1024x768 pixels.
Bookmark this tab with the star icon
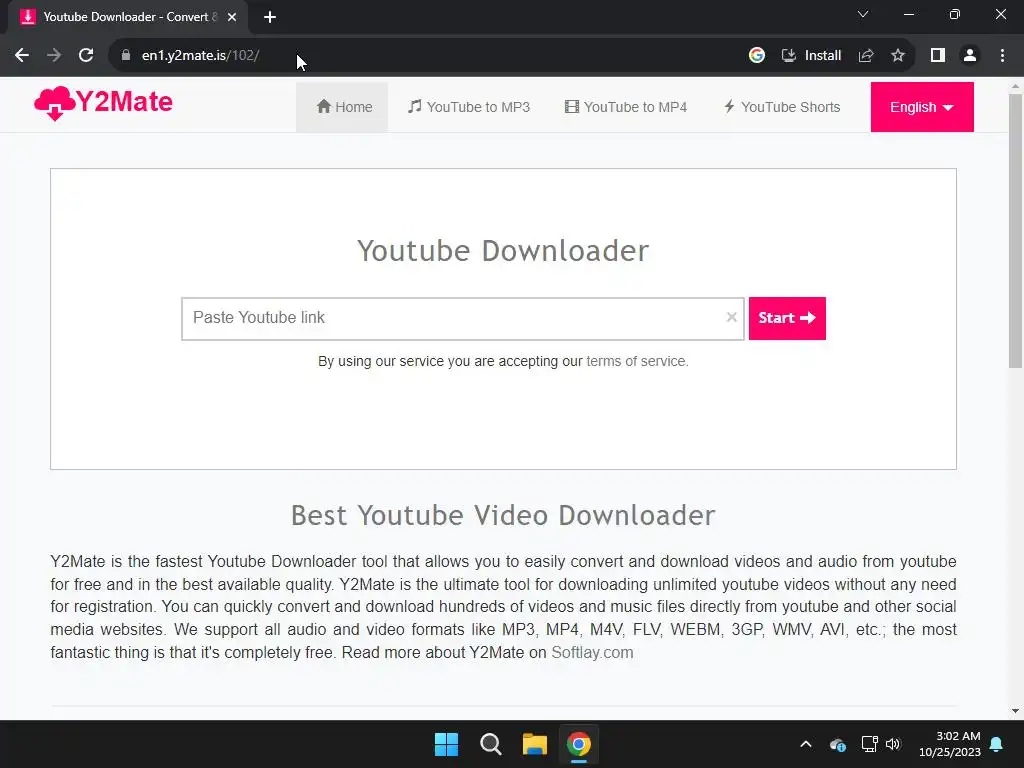tap(898, 56)
